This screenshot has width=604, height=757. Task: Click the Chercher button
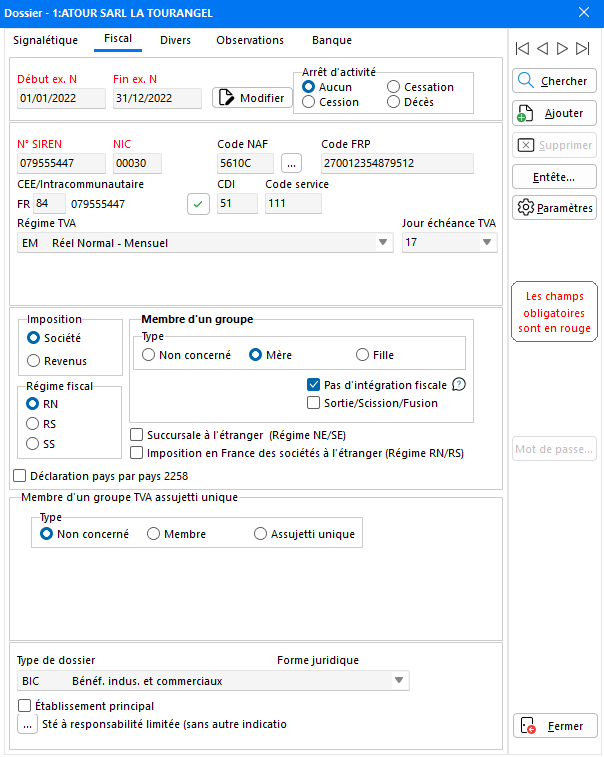[554, 81]
